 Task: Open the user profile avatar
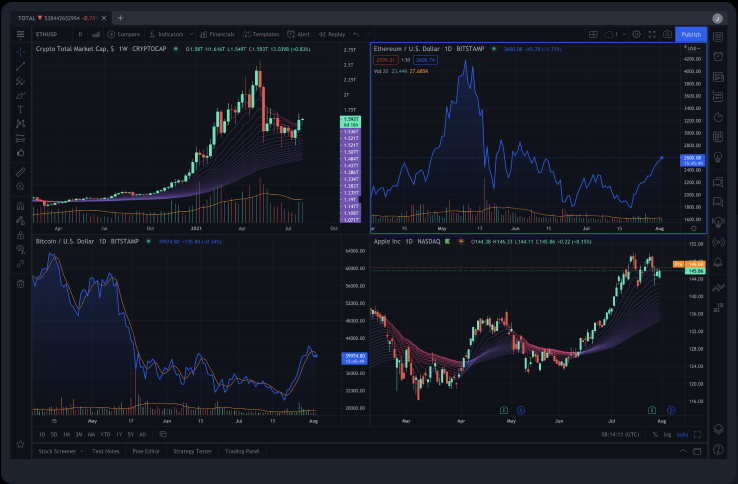(x=717, y=18)
